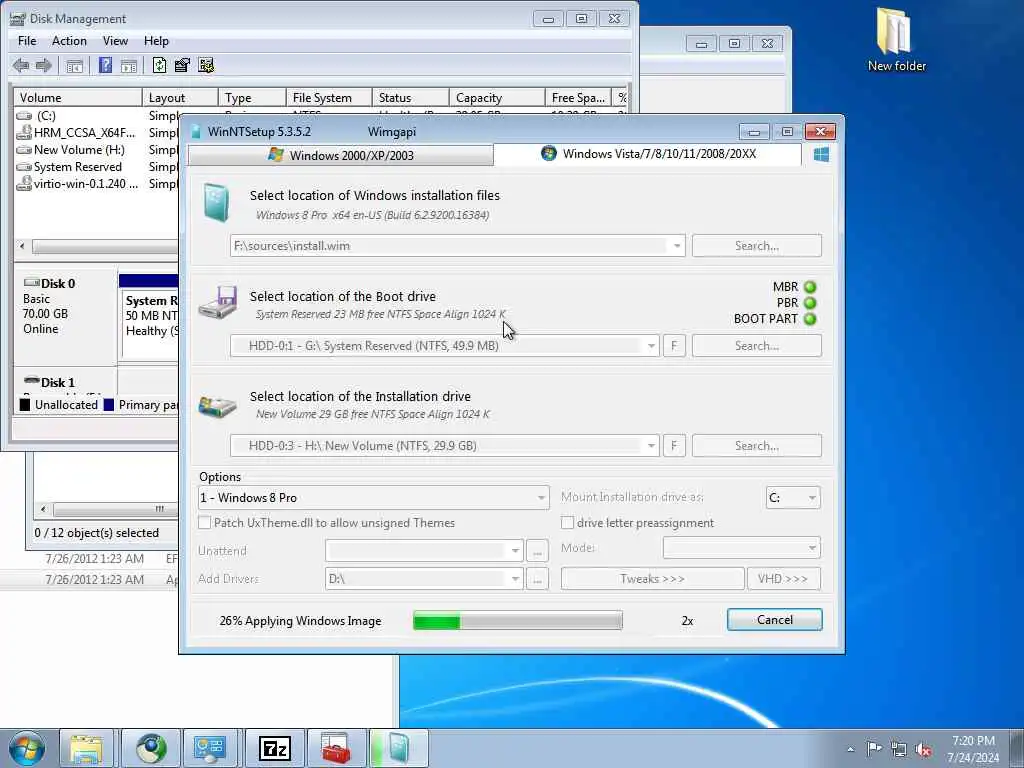The width and height of the screenshot is (1024, 768).
Task: Open the Mount Installation drive C: dropdown
Action: tap(812, 498)
